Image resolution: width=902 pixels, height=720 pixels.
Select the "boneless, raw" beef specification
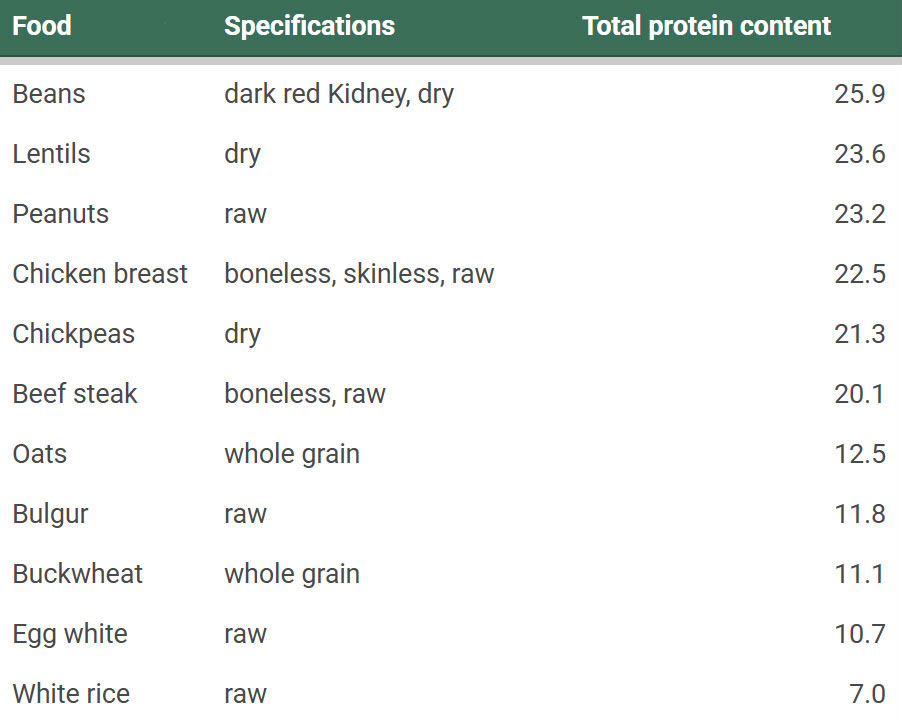304,394
